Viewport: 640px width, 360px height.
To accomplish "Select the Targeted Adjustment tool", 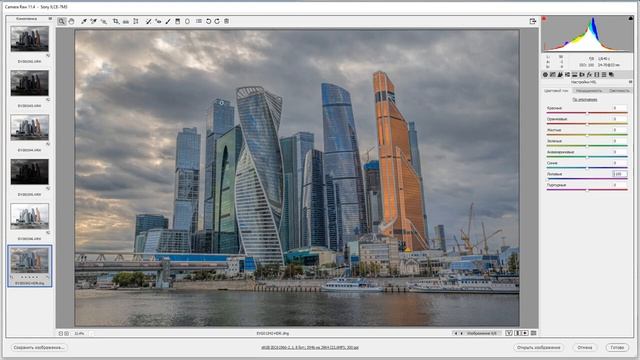I will point(104,21).
